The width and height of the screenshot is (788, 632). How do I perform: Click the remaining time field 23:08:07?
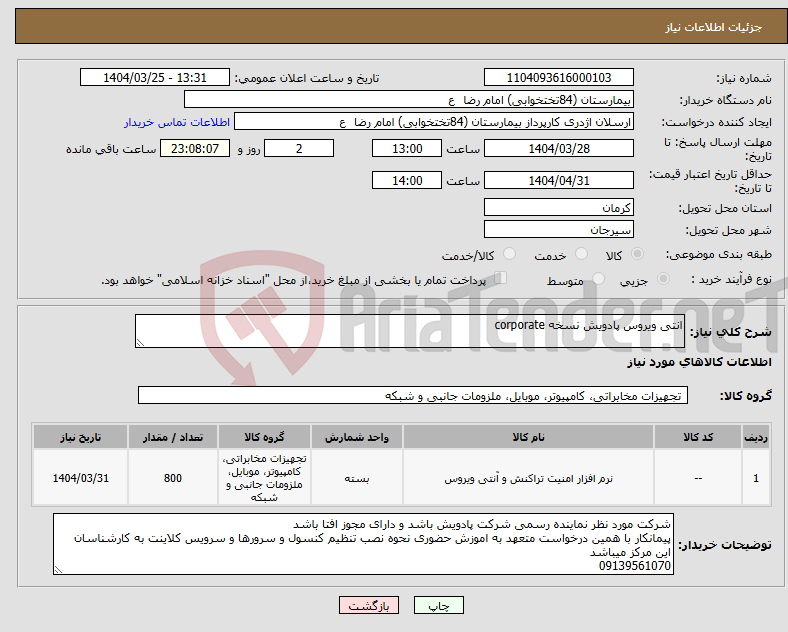[195, 148]
